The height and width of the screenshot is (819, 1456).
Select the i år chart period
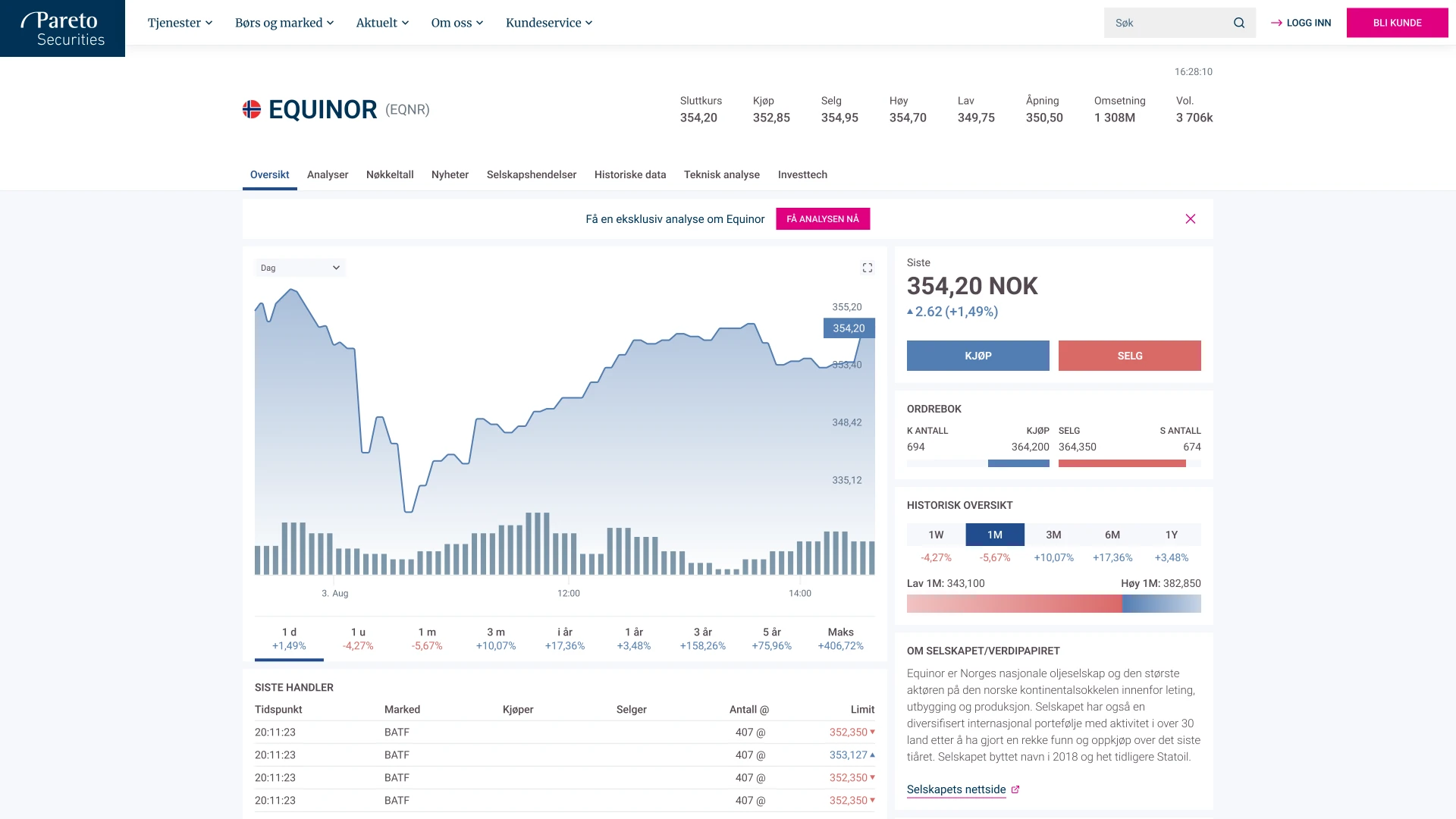click(x=565, y=639)
